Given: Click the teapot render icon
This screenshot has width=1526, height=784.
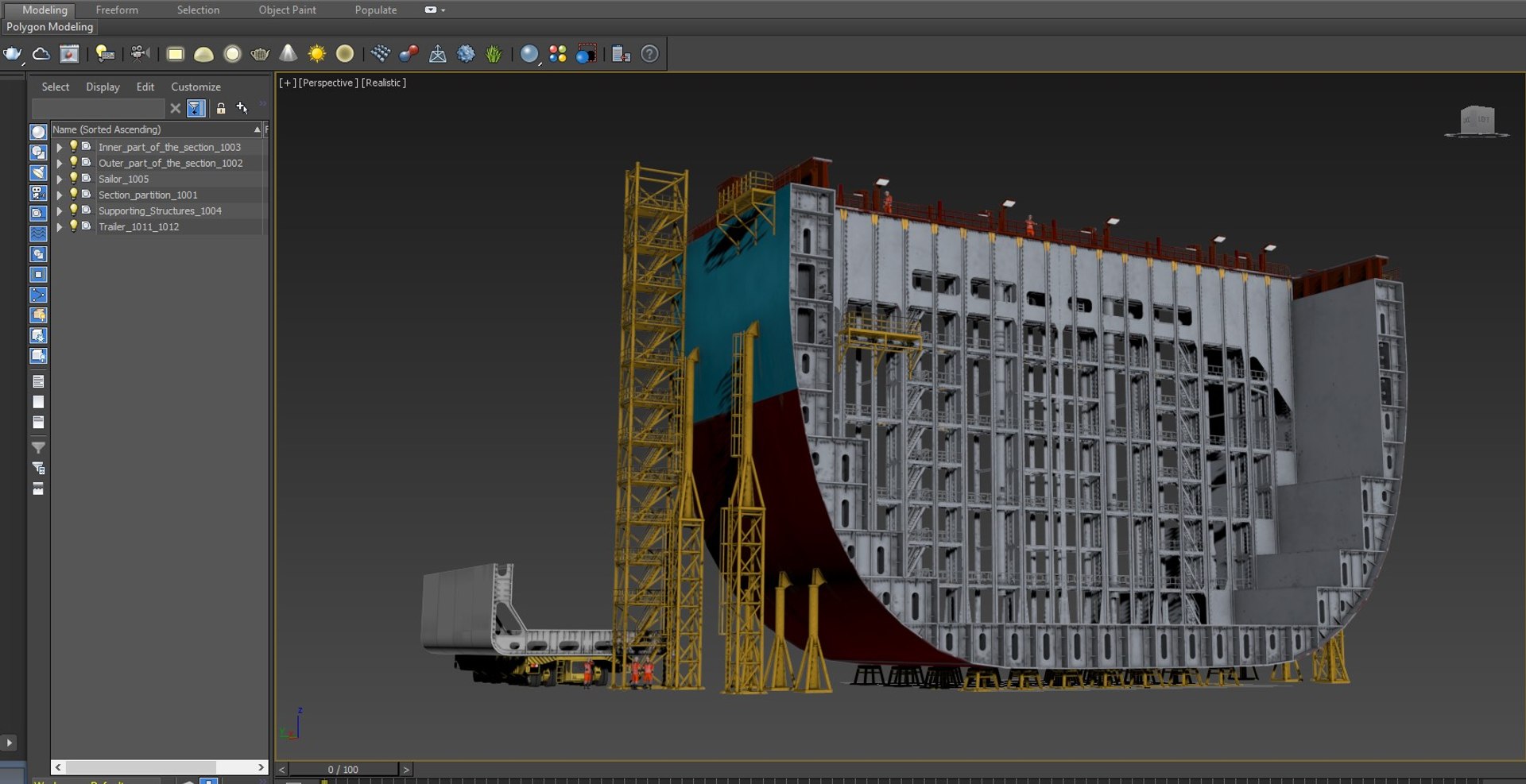Looking at the screenshot, I should 13,54.
